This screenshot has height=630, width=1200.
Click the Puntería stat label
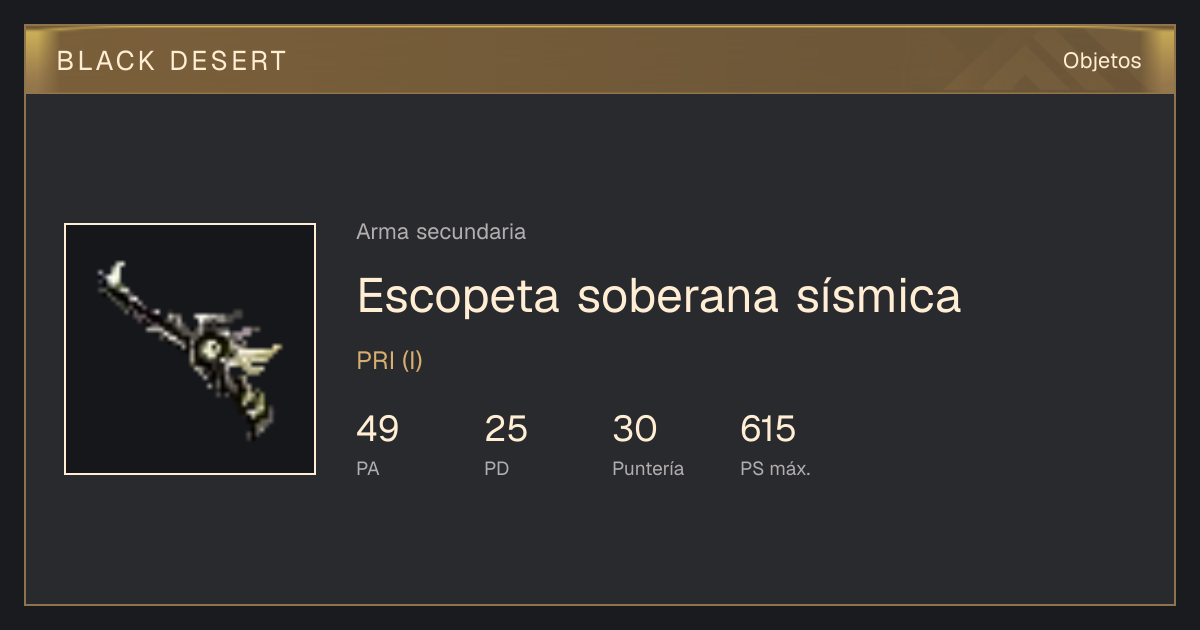(648, 469)
